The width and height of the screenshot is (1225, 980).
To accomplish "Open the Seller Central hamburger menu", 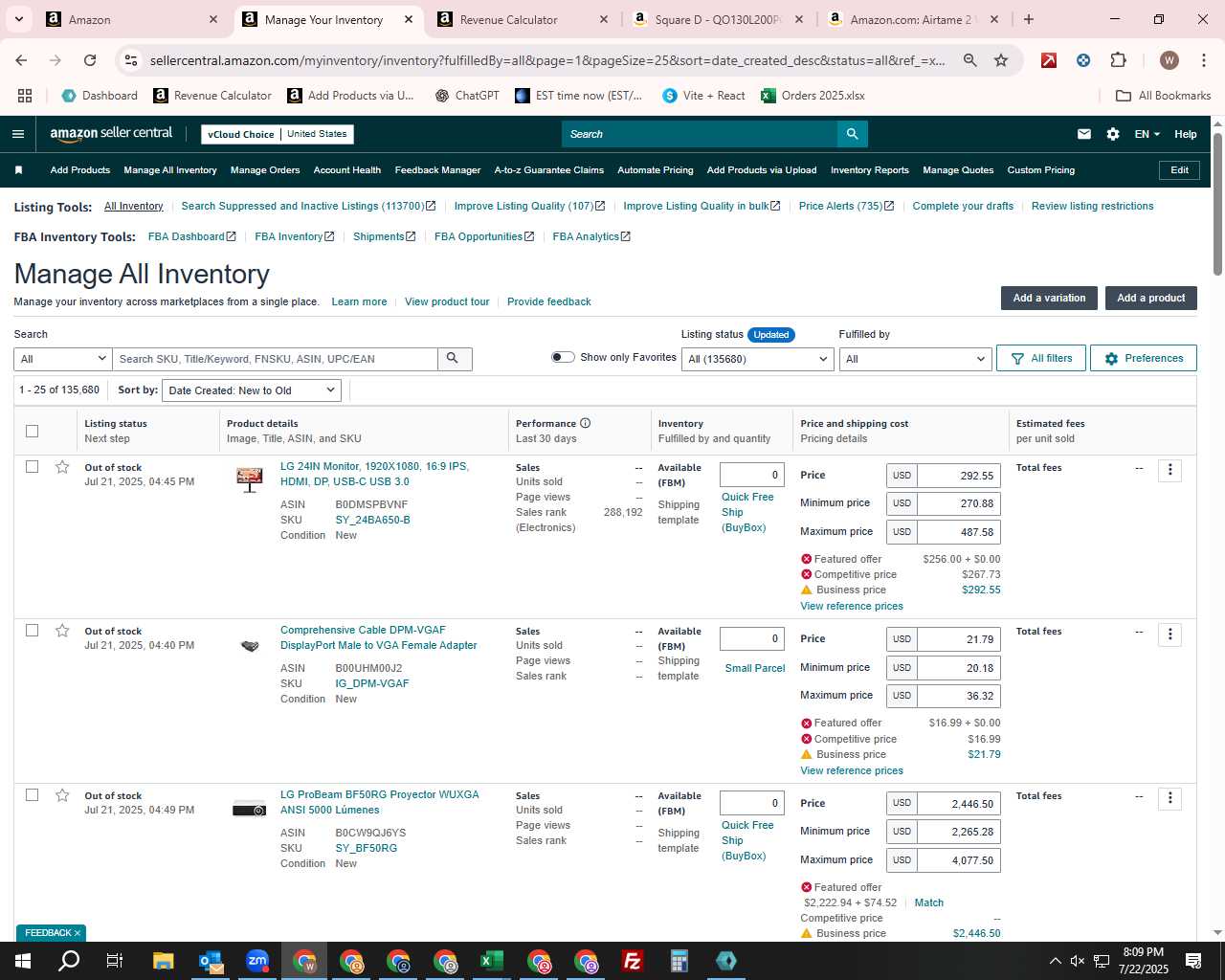I will coord(17,134).
